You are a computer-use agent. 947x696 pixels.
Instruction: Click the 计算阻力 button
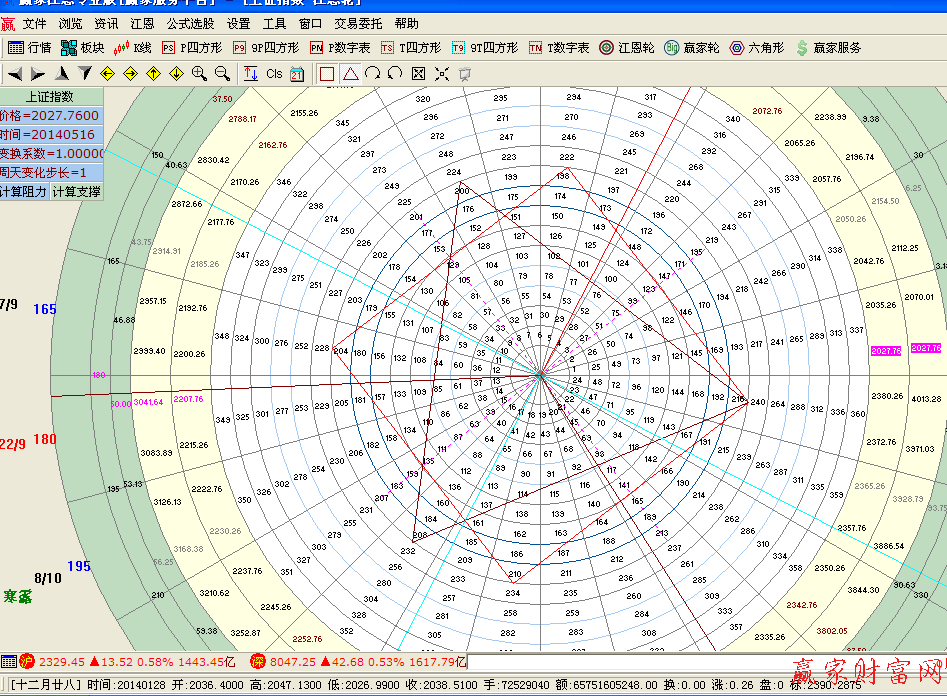23,191
